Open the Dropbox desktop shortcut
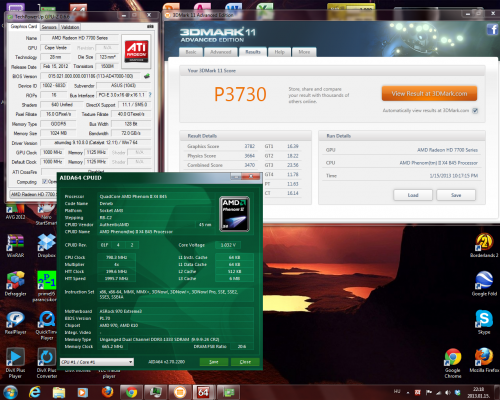 (x=46, y=246)
